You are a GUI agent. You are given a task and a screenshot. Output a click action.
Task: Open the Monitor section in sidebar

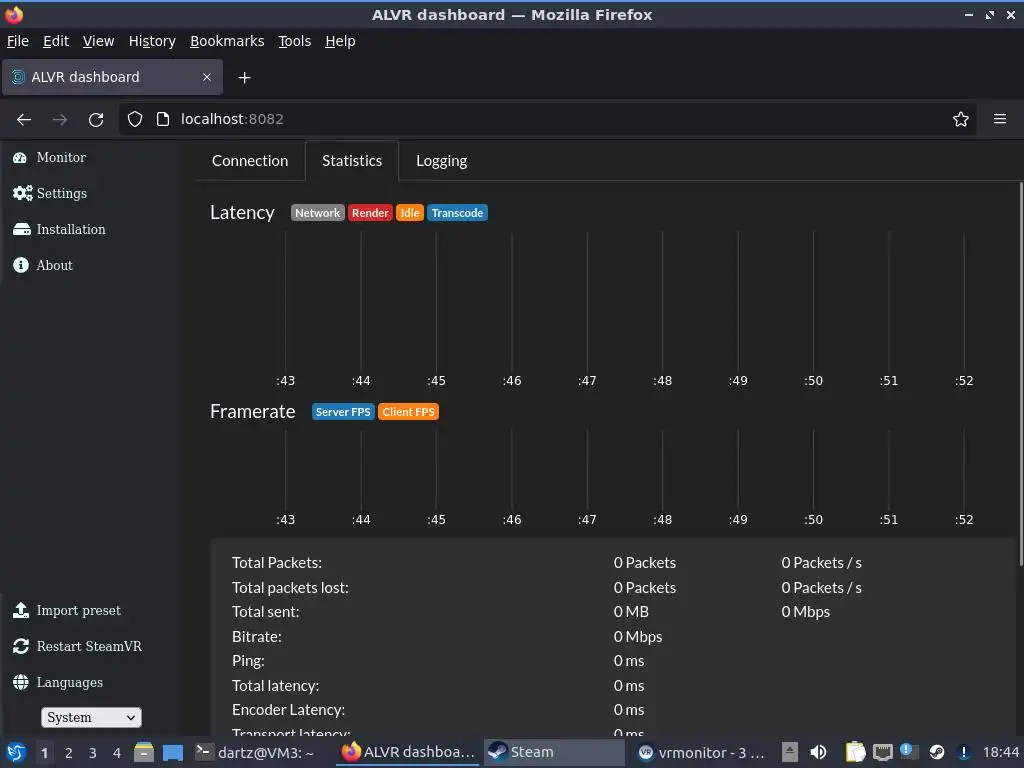tap(50, 157)
